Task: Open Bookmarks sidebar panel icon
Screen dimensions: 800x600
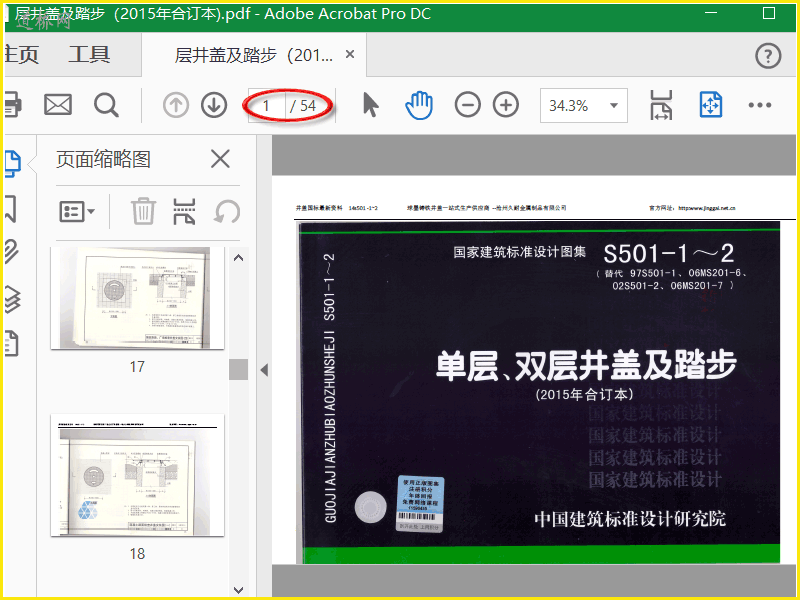Action: pos(11,209)
